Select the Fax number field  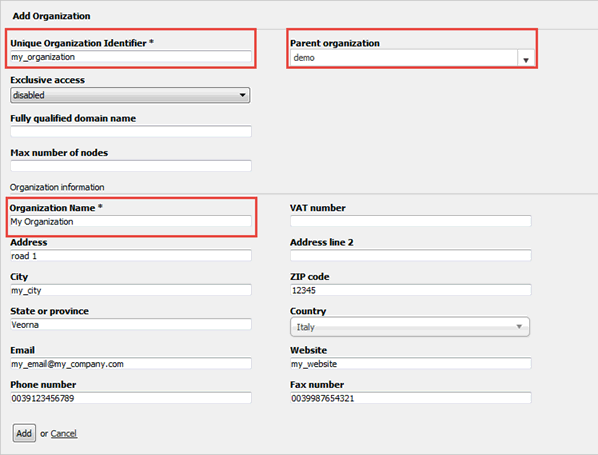(411, 398)
